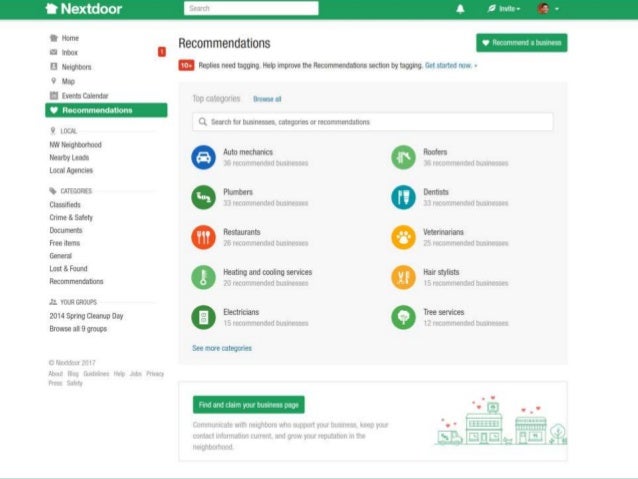
Task: Open the Electricians category title
Action: coord(241,312)
